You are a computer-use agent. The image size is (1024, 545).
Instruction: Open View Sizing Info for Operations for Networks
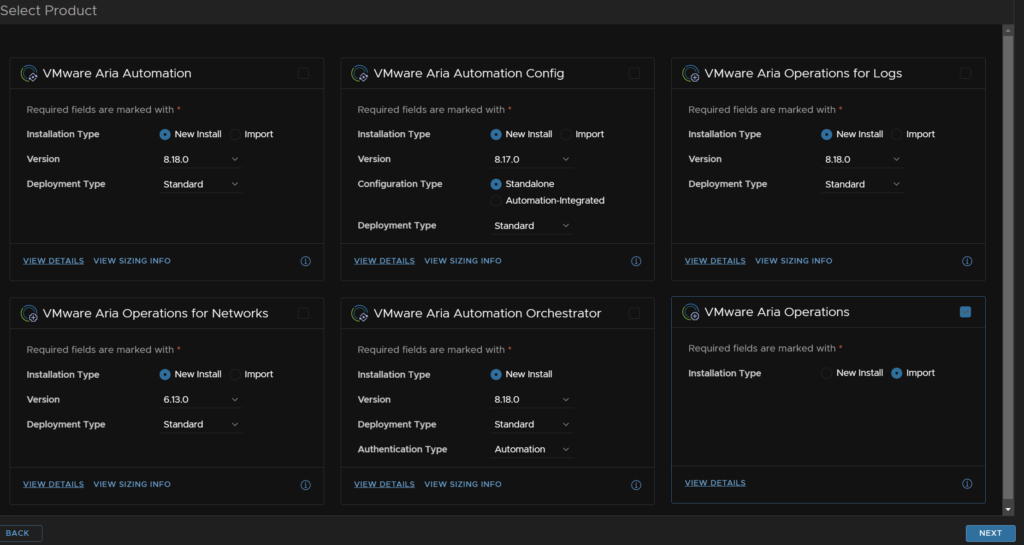pos(132,484)
